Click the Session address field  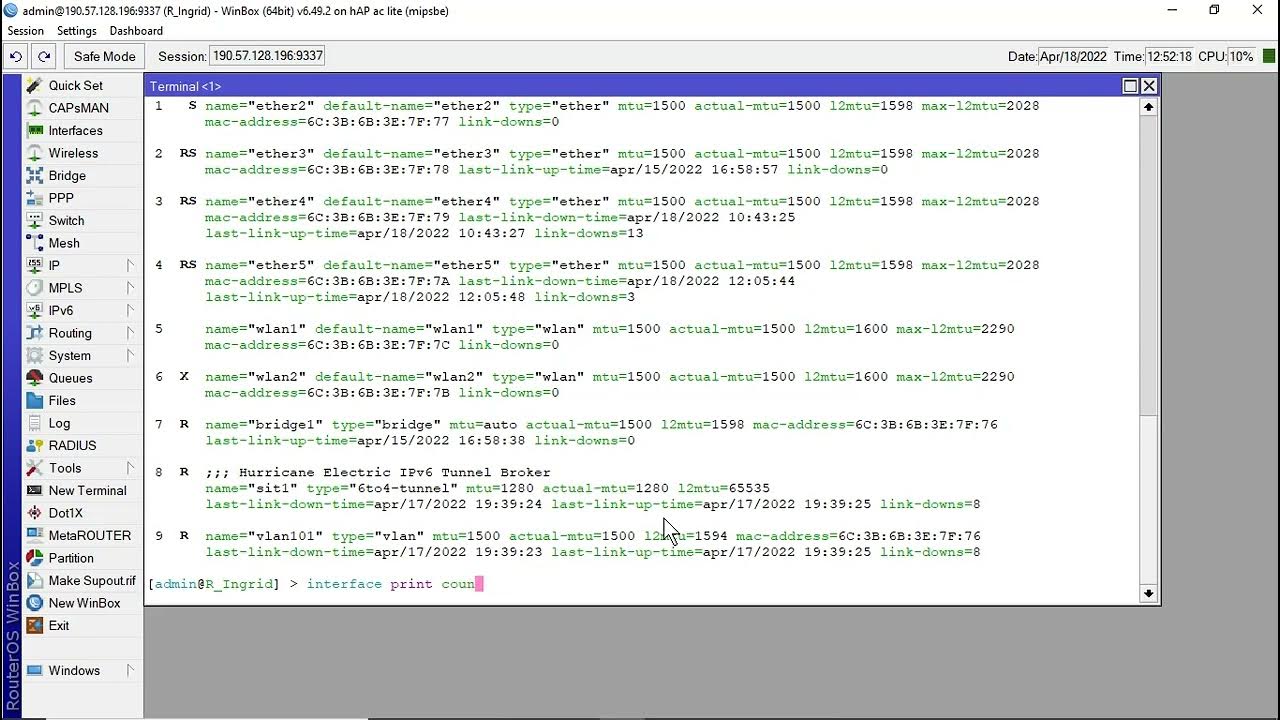[267, 56]
